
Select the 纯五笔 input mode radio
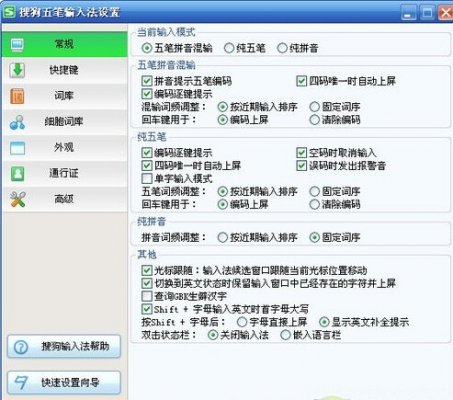[x=229, y=48]
